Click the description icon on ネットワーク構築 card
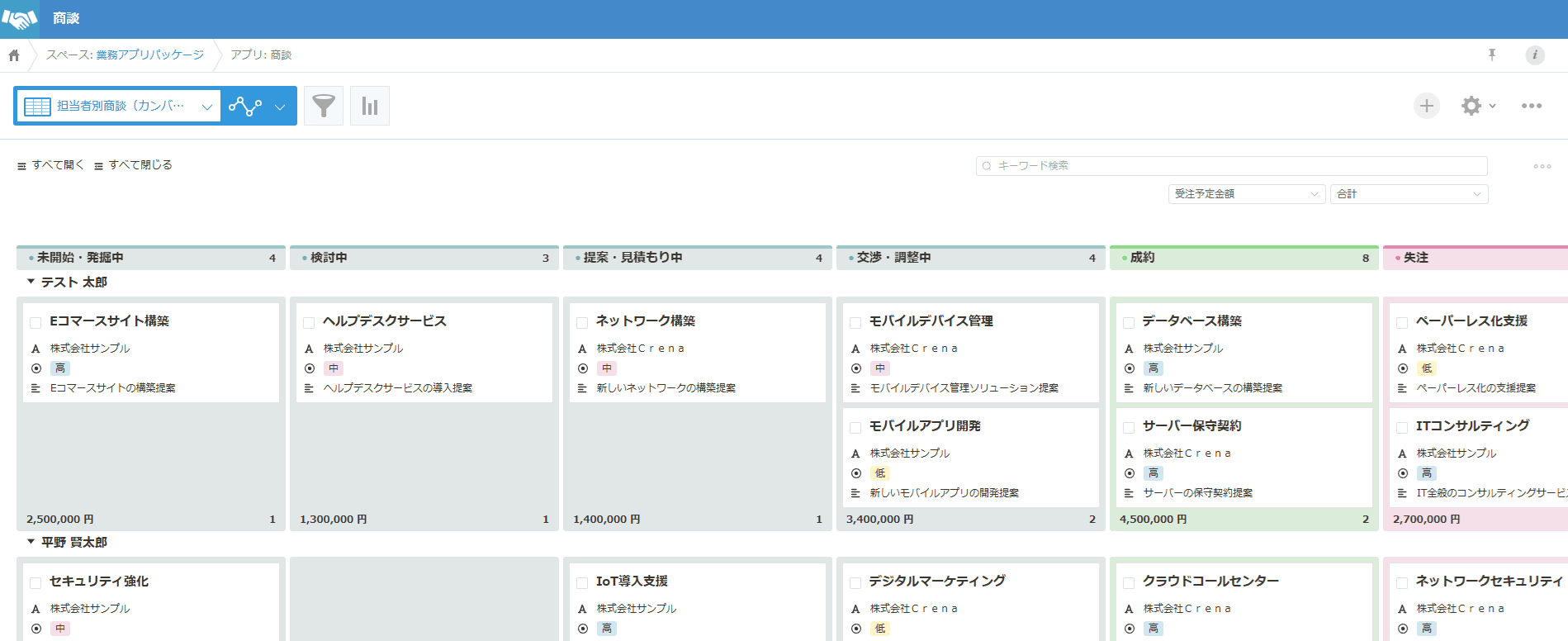Image resolution: width=1568 pixels, height=641 pixels. 582,388
